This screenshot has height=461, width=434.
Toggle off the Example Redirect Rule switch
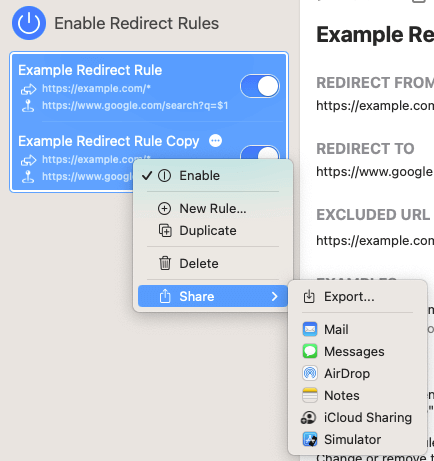point(260,86)
